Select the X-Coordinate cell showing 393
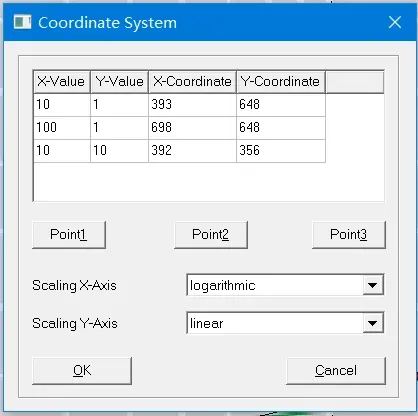The width and height of the screenshot is (418, 416). (x=192, y=105)
